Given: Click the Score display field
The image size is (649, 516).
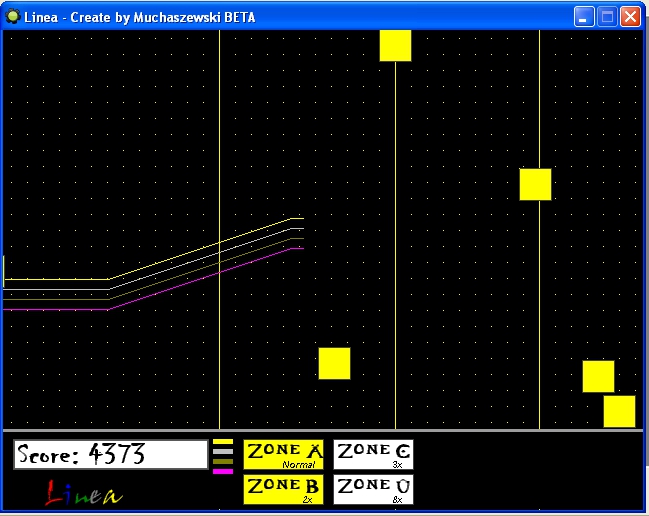Looking at the screenshot, I should [110, 455].
